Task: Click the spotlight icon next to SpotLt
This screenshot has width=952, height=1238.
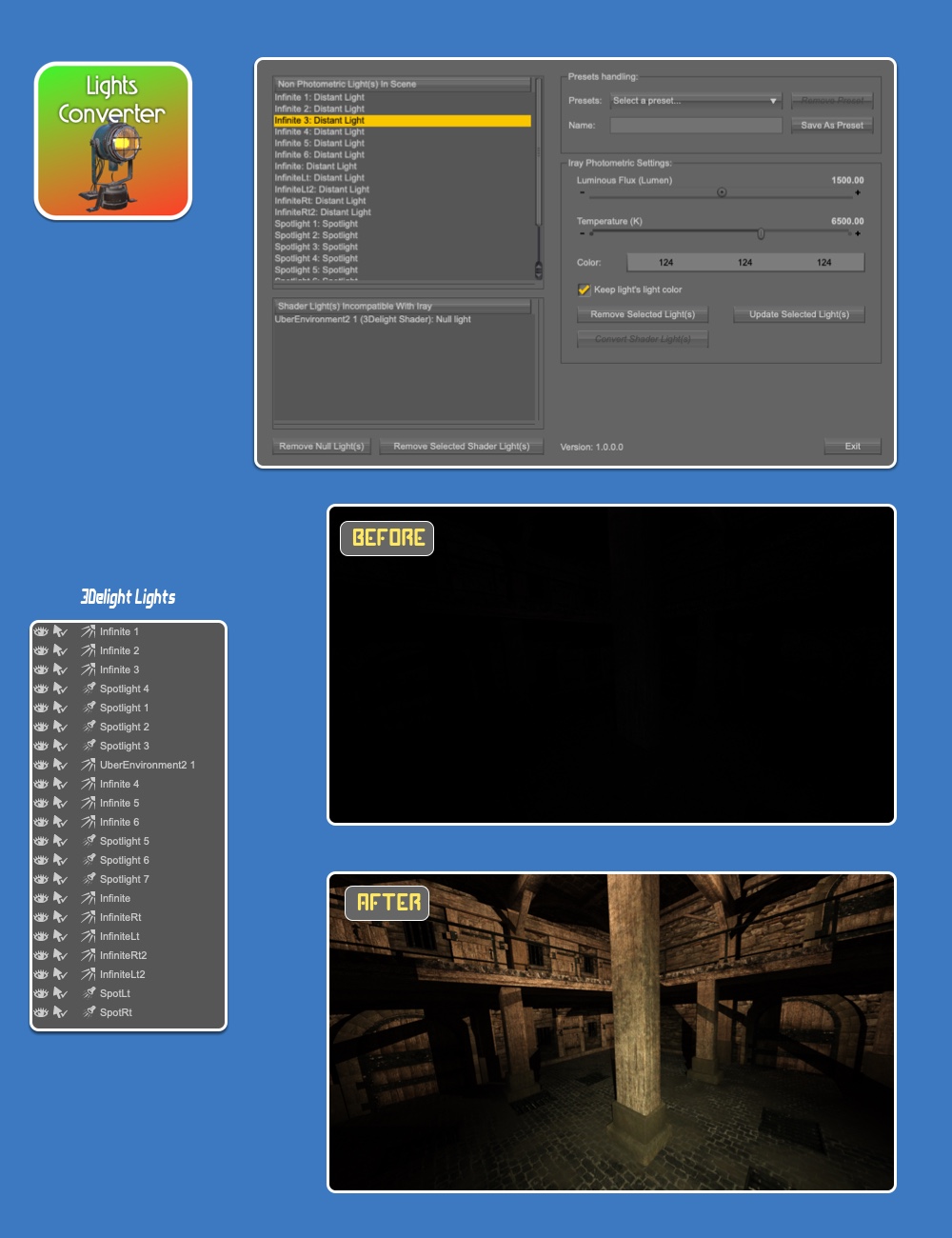Action: [88, 993]
